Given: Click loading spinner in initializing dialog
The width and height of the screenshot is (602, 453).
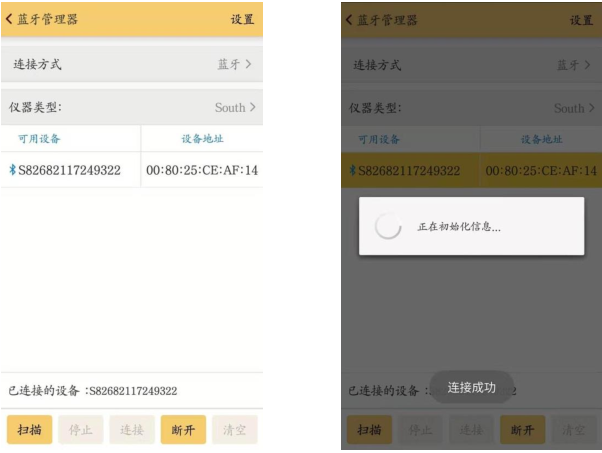Looking at the screenshot, I should pyautogui.click(x=387, y=227).
